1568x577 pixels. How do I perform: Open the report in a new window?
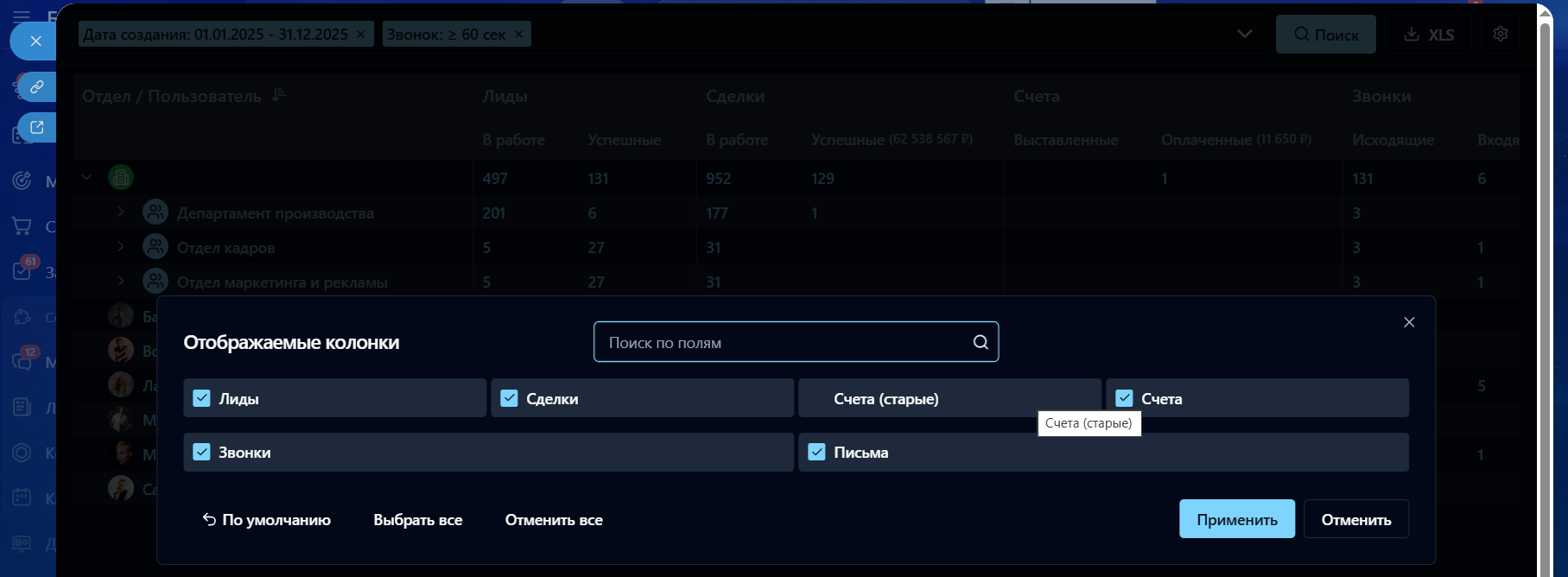click(x=37, y=127)
